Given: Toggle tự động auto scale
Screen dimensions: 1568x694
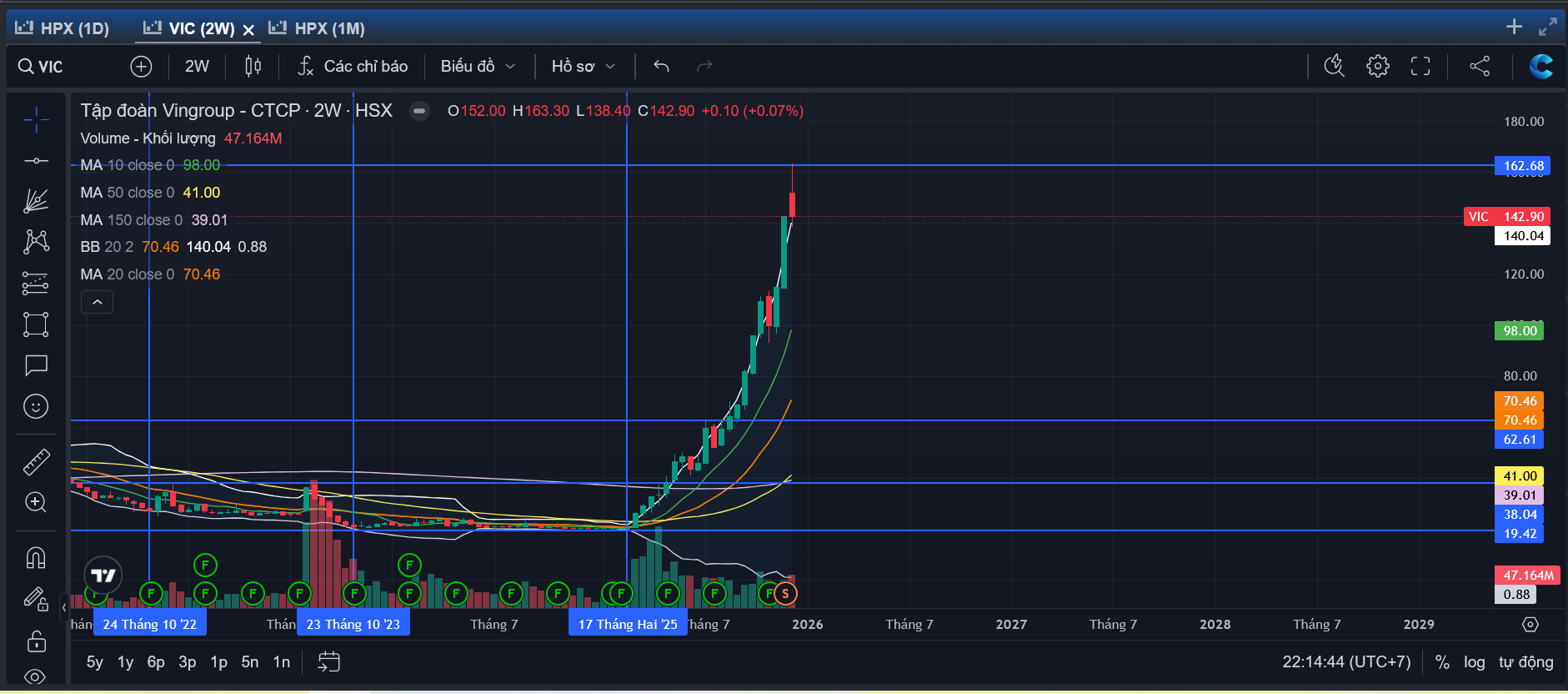Looking at the screenshot, I should click(1525, 662).
